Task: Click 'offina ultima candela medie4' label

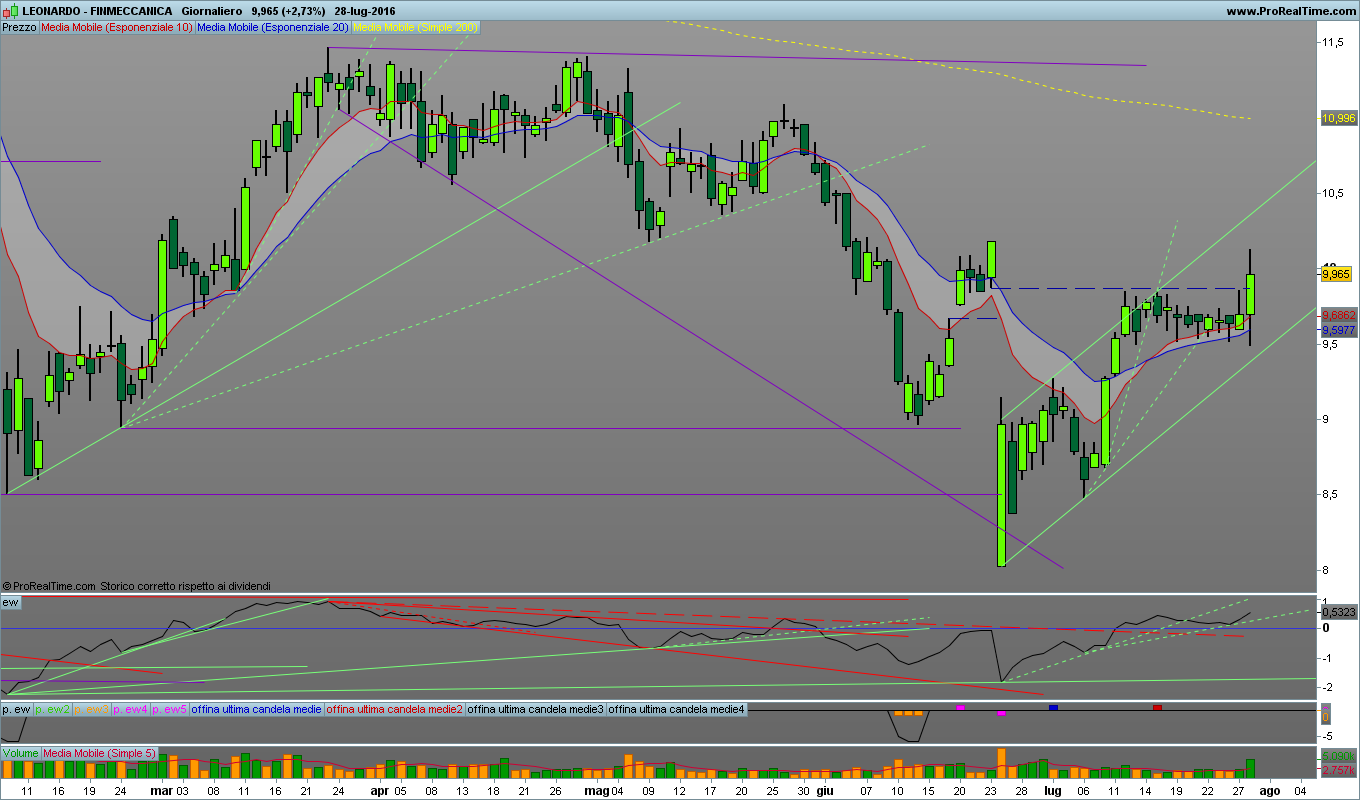Action: [678, 709]
